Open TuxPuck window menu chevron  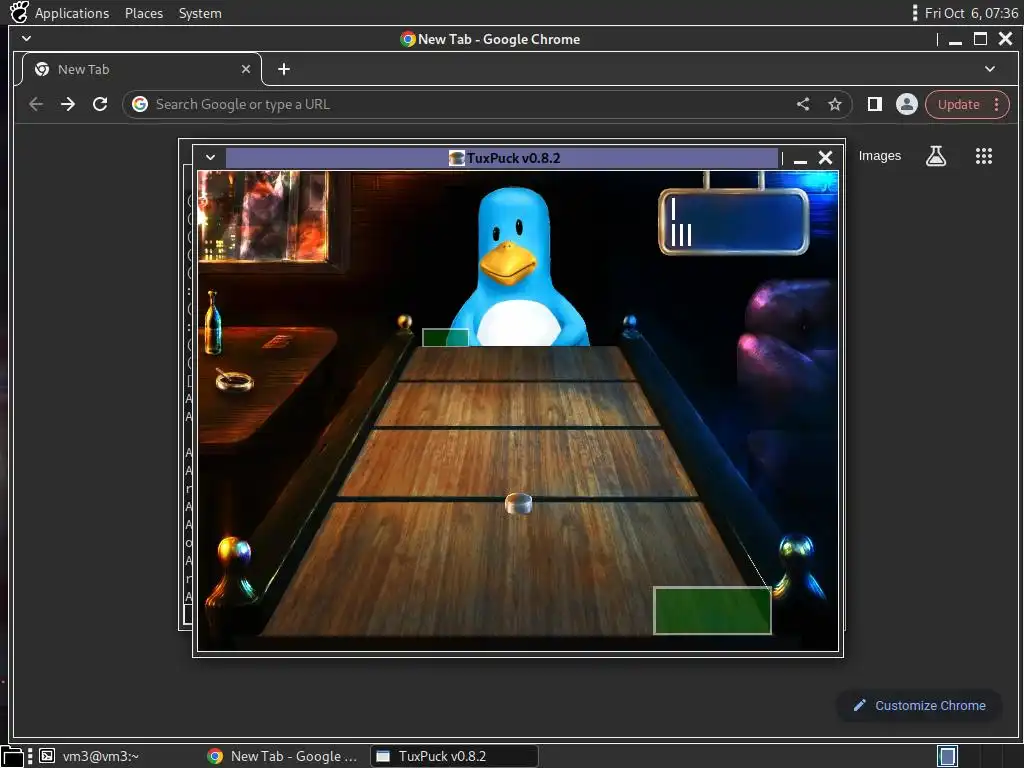(210, 157)
